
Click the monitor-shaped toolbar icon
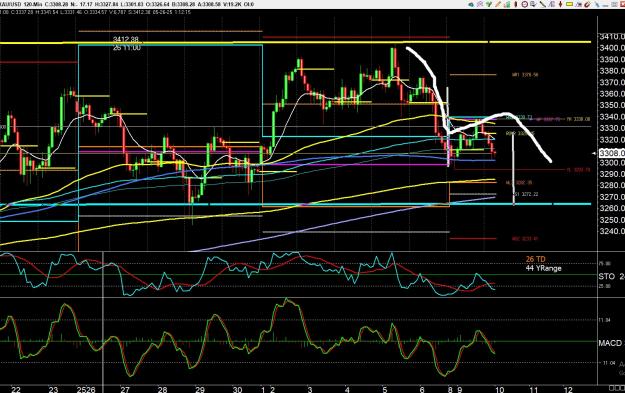click(x=533, y=4)
